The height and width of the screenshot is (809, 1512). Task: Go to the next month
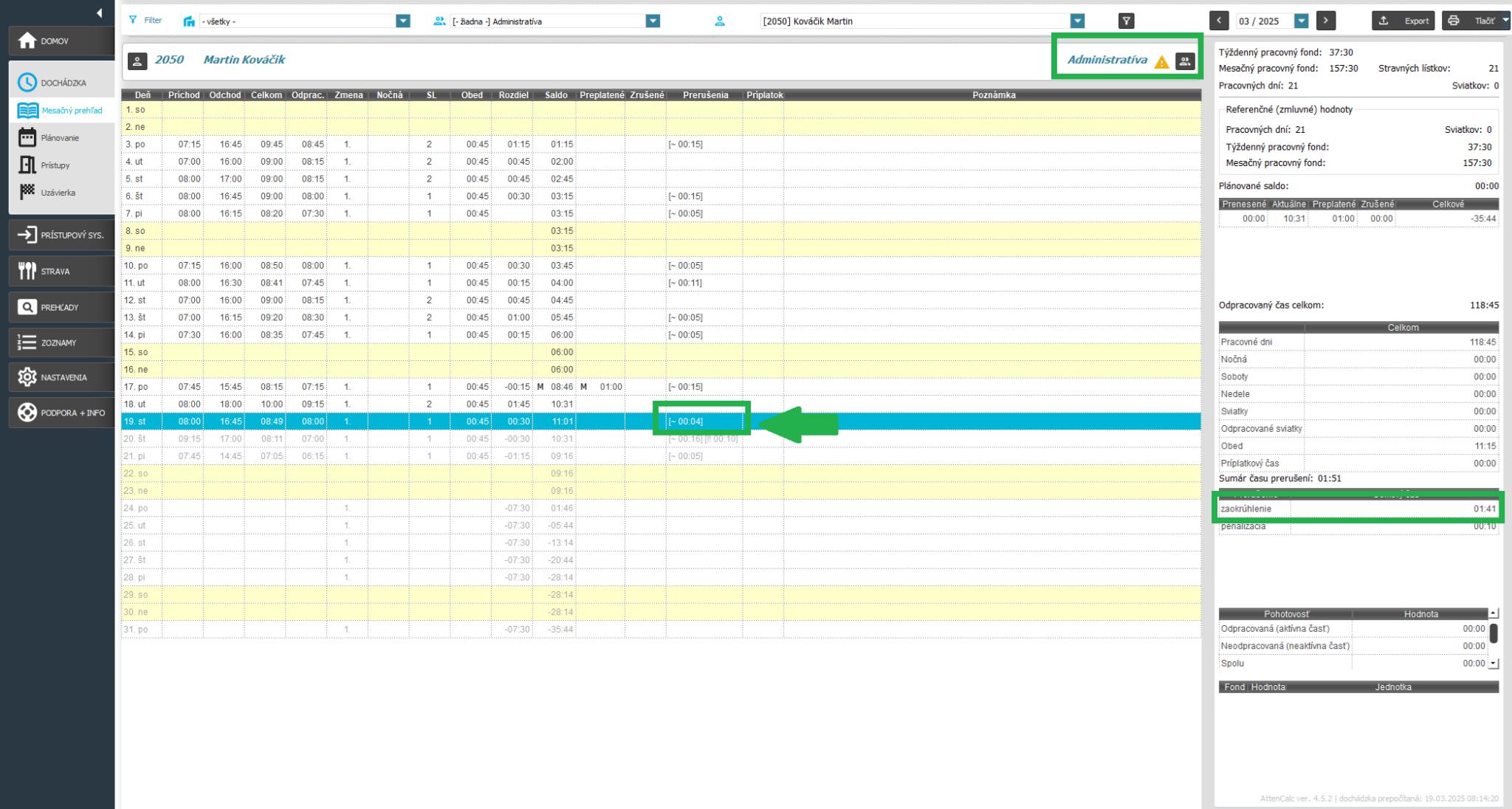[x=1326, y=21]
